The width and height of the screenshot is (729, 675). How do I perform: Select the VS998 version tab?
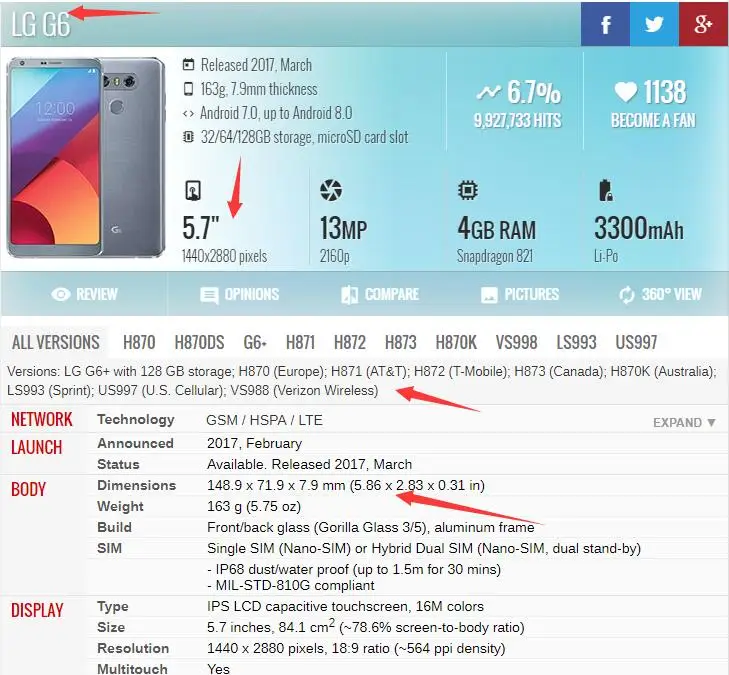517,343
